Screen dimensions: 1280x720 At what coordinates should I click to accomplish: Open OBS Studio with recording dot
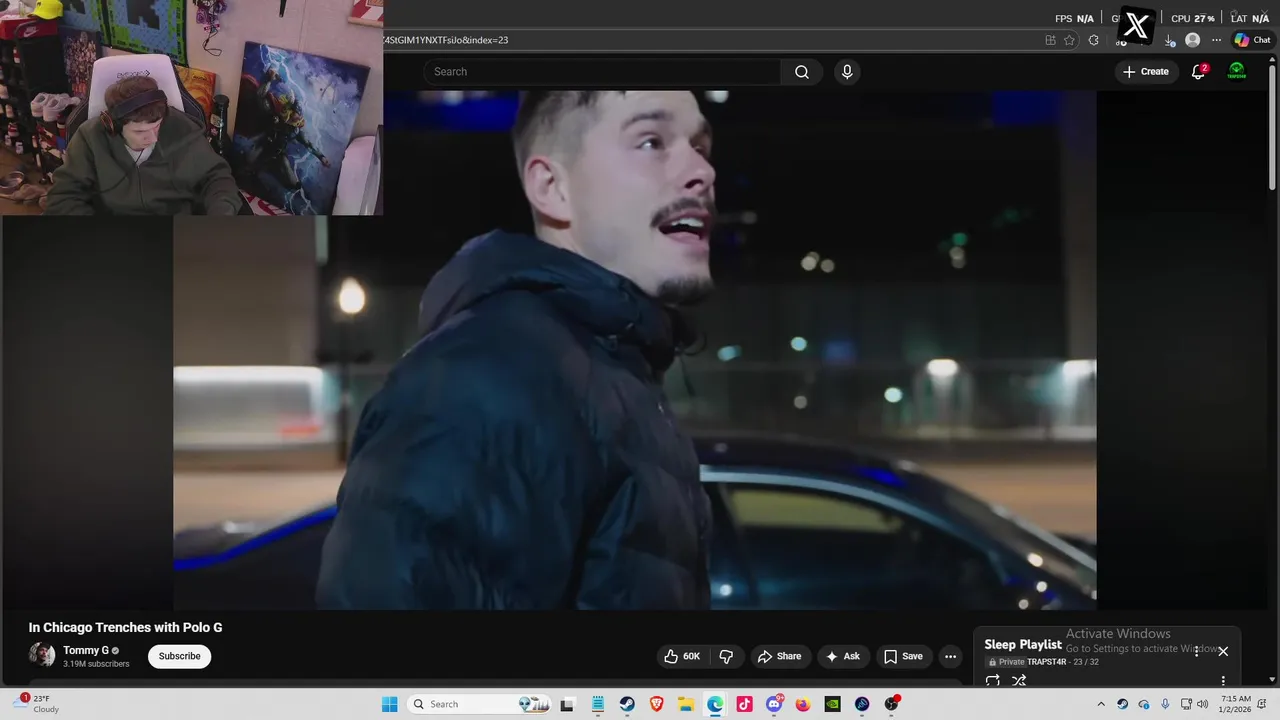pyautogui.click(x=891, y=704)
